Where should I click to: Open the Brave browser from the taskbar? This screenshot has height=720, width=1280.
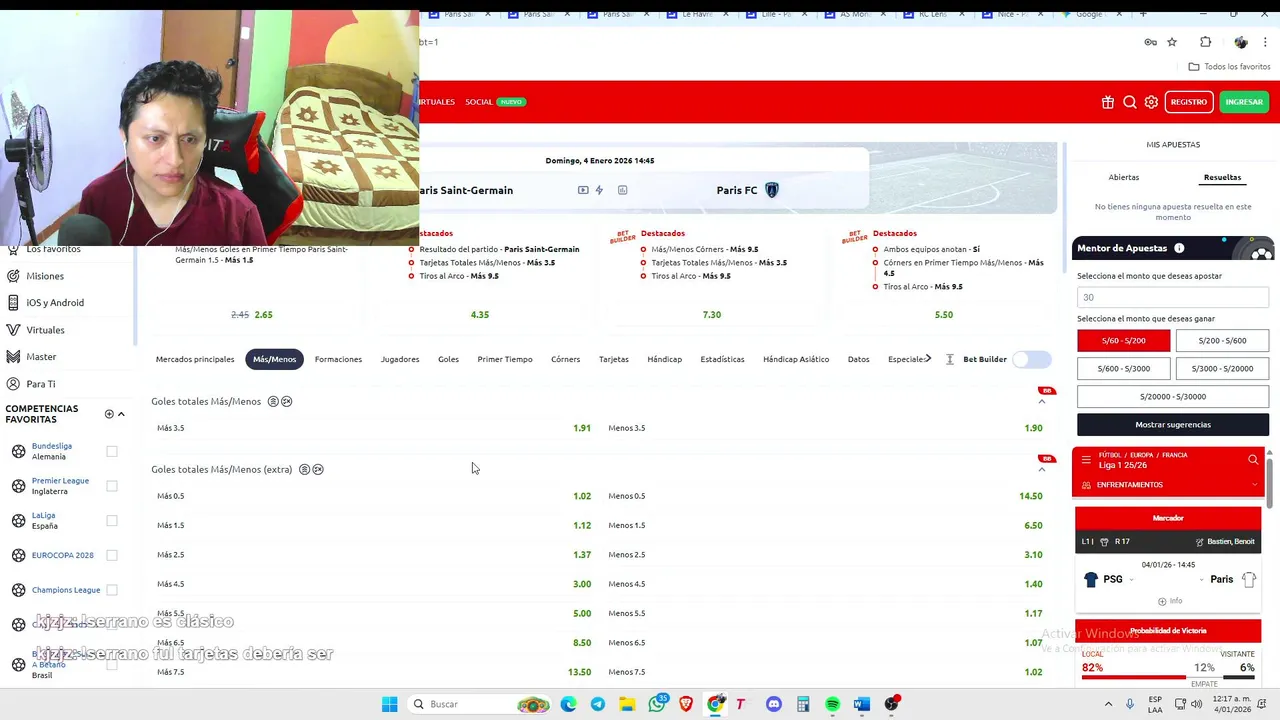pyautogui.click(x=686, y=704)
